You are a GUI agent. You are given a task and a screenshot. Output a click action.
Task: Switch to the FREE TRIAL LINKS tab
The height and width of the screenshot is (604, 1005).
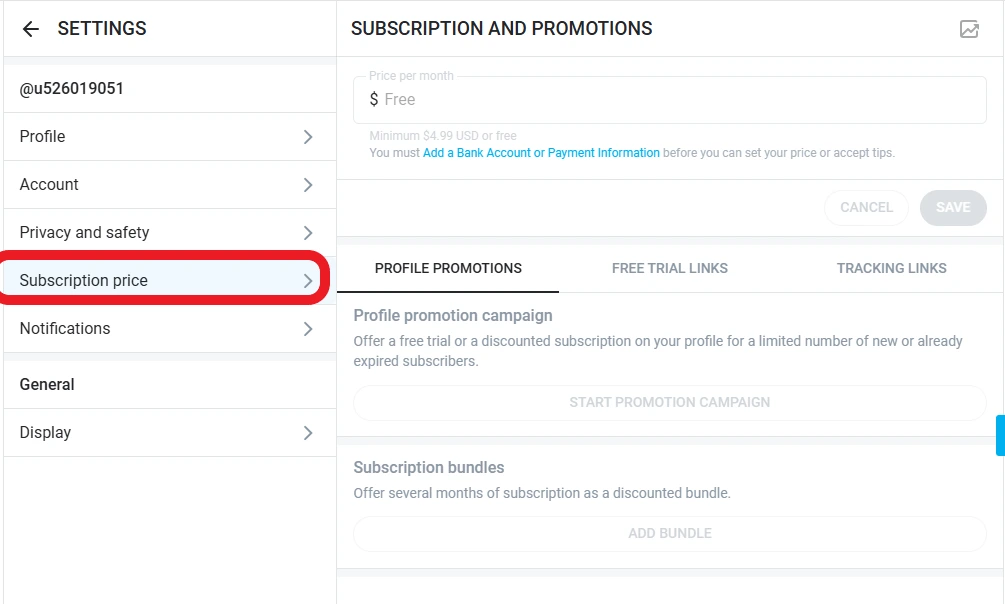pyautogui.click(x=669, y=268)
